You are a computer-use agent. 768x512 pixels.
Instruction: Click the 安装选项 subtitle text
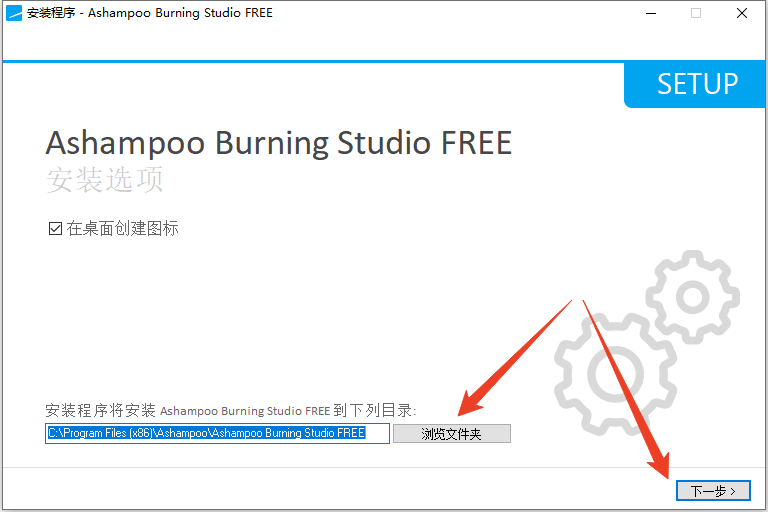pyautogui.click(x=105, y=180)
